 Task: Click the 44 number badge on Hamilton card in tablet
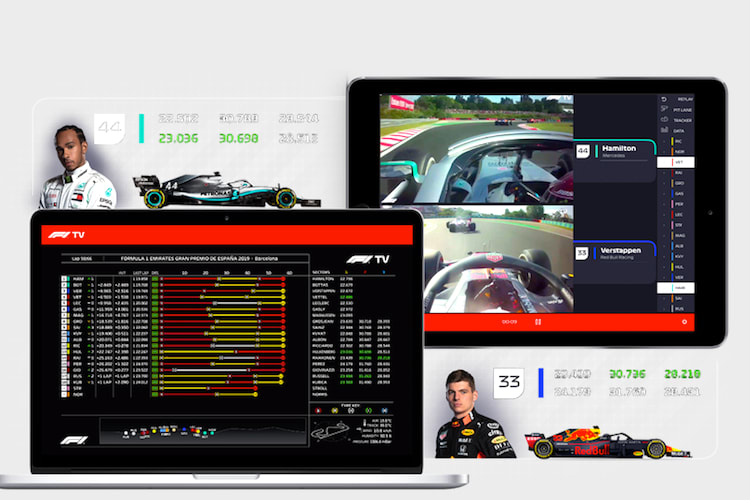point(583,151)
